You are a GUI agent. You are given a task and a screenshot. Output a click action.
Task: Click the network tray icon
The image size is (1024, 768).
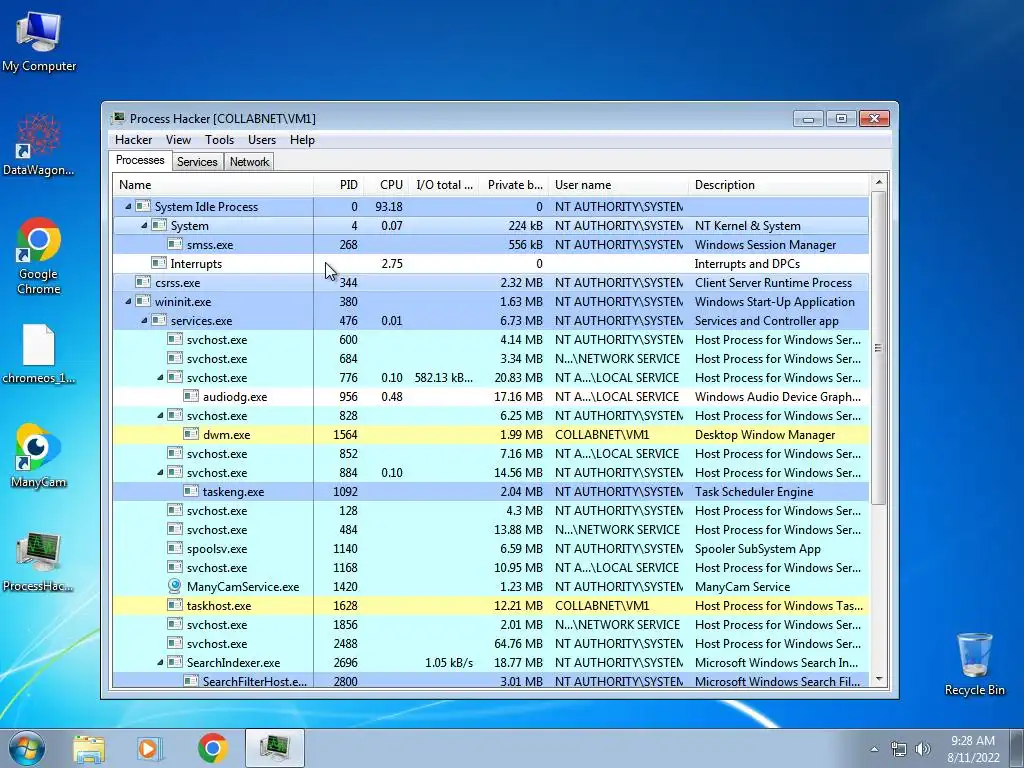[x=899, y=749]
